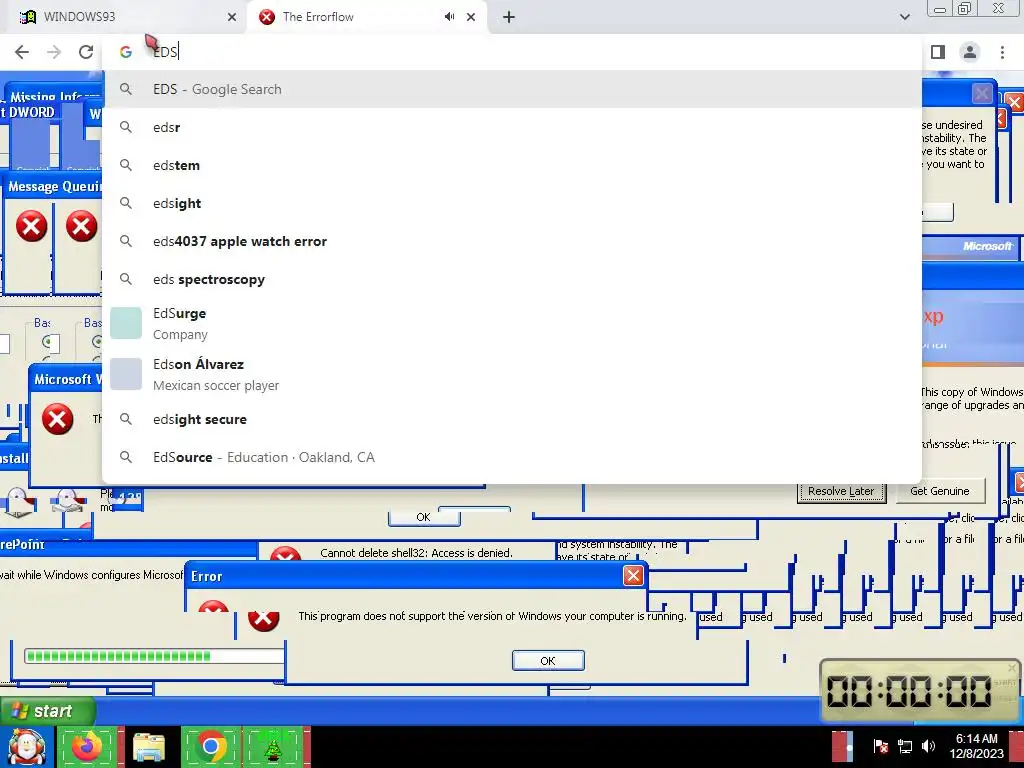Open the Chrome profile avatar

coord(970,52)
